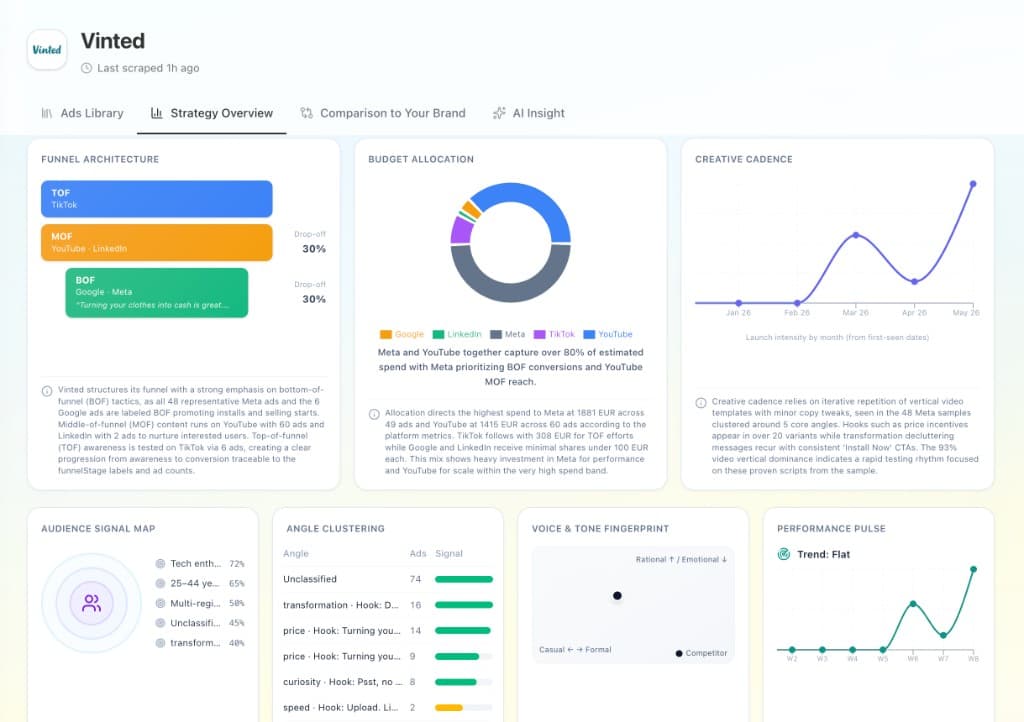The width and height of the screenshot is (1024, 722).
Task: Click the black competitor dot in Voice & Tone chart
Action: point(617,595)
